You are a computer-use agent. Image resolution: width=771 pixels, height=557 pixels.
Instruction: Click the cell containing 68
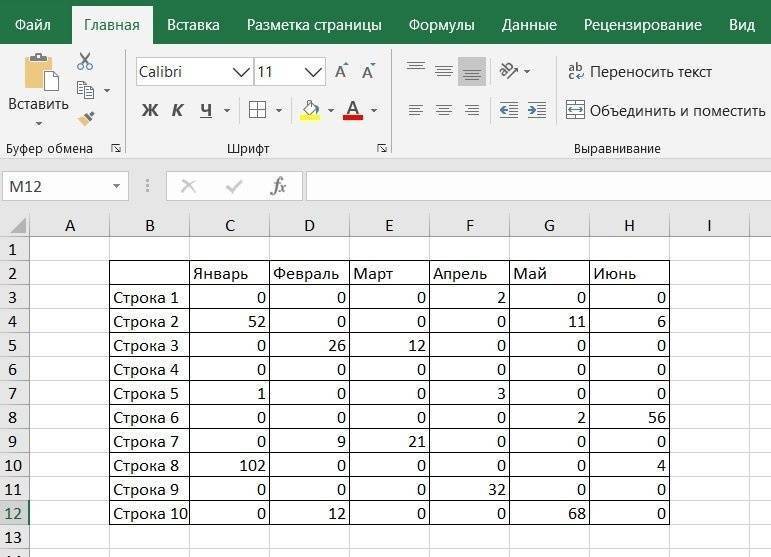click(549, 513)
